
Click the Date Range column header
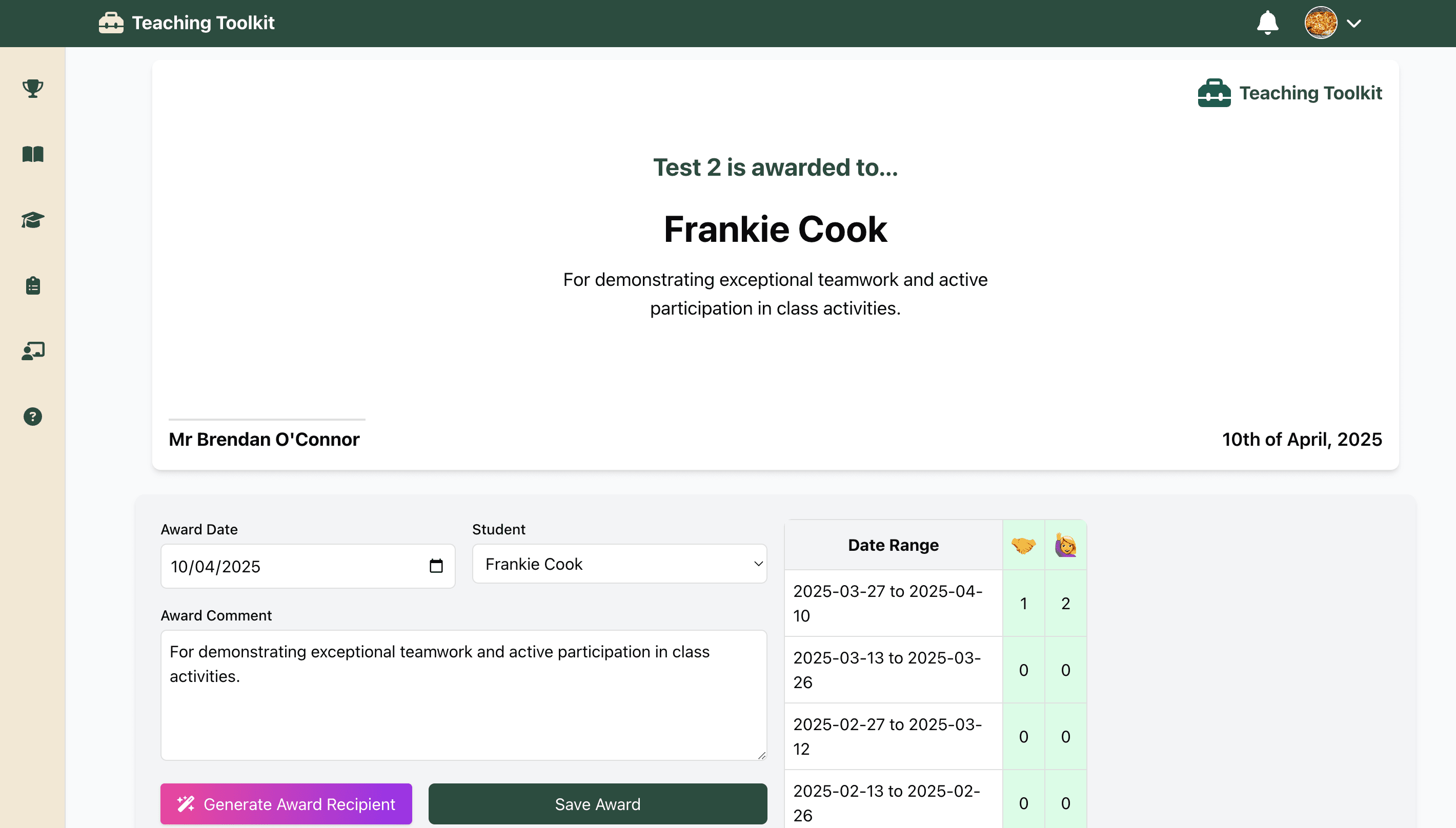point(893,545)
